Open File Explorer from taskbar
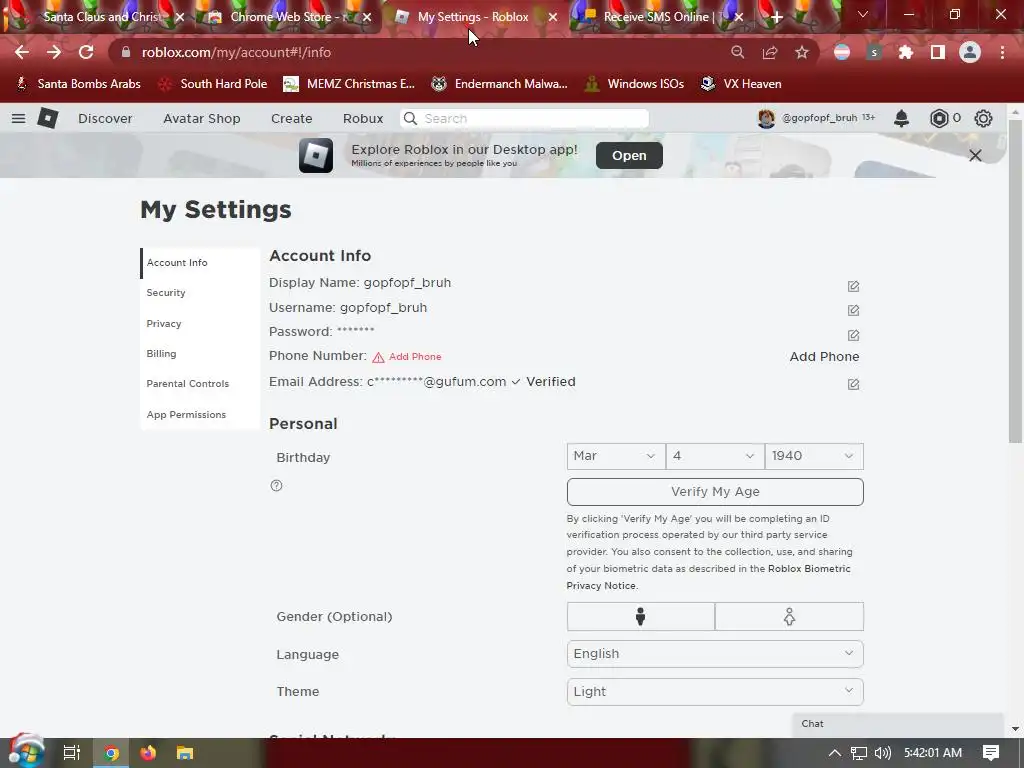This screenshot has width=1024, height=768. 185,753
